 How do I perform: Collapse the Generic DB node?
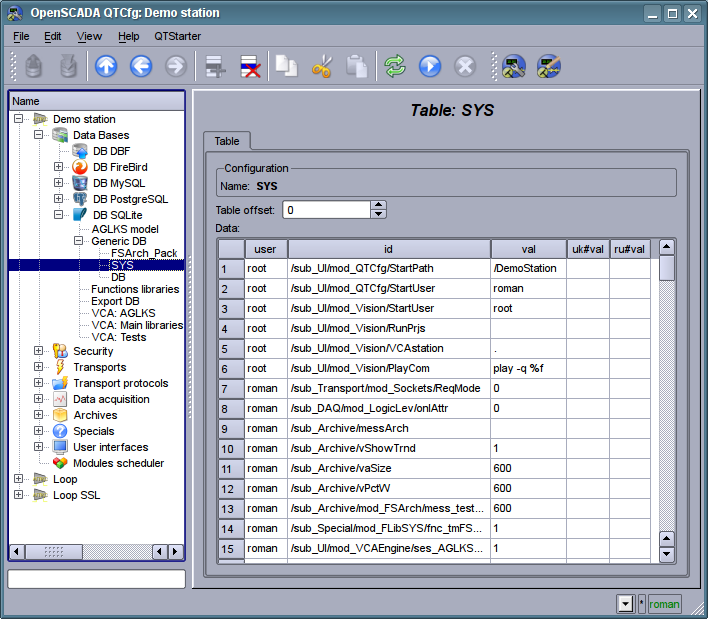click(78, 241)
